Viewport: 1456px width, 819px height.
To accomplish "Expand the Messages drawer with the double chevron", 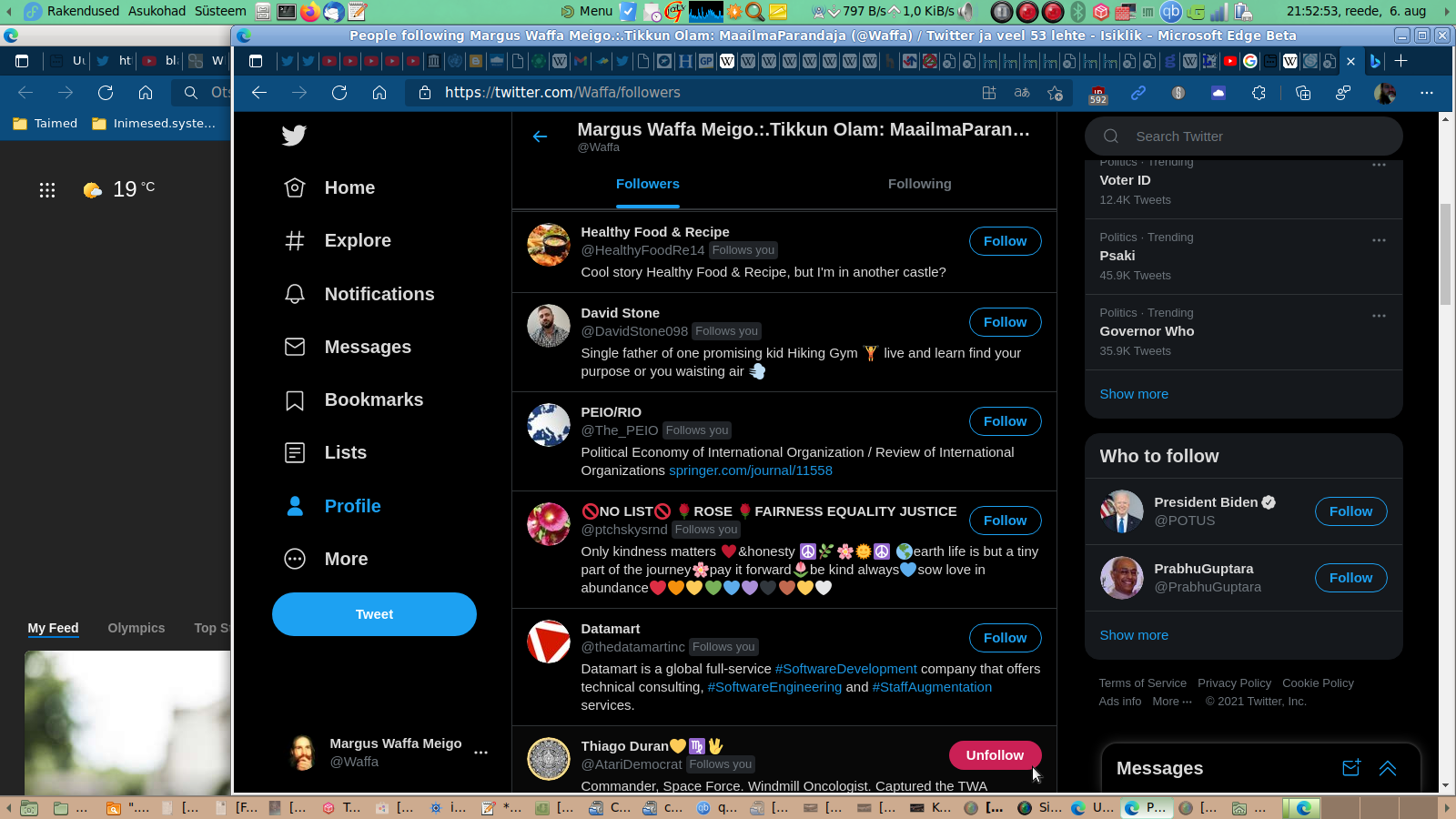I will pos(1388,768).
